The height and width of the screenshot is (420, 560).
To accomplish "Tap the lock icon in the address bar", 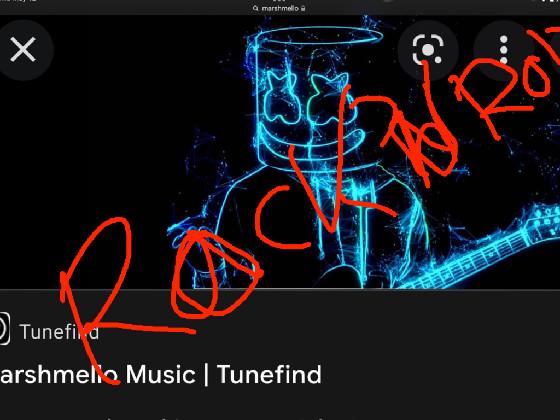I will [x=303, y=8].
